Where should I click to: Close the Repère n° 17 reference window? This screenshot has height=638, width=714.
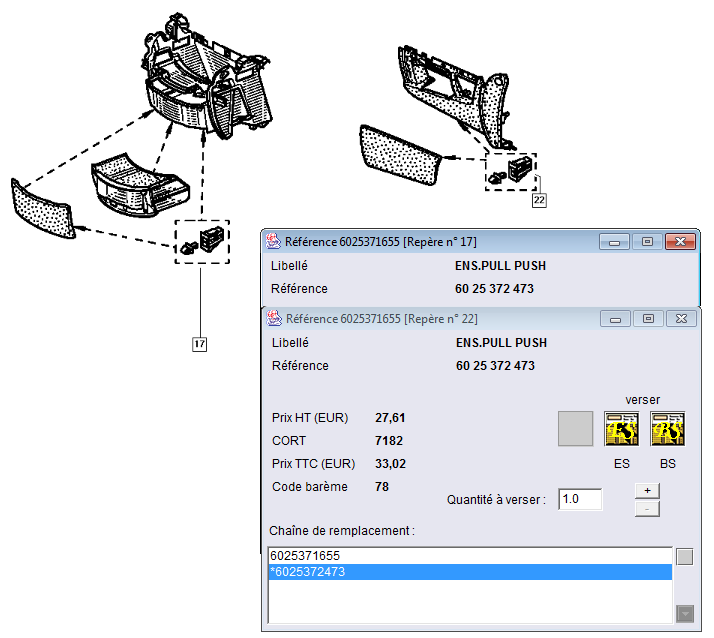pyautogui.click(x=680, y=242)
